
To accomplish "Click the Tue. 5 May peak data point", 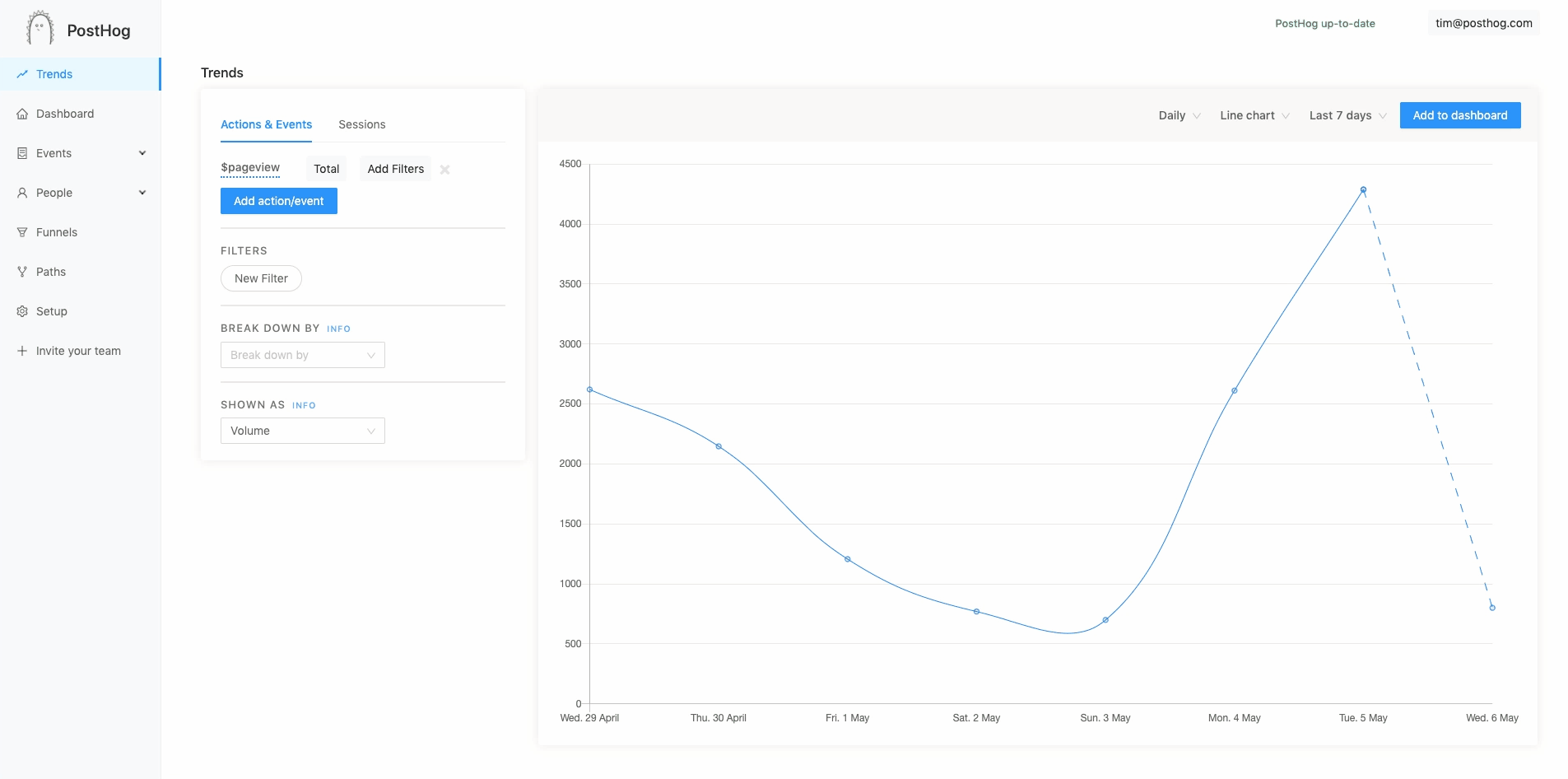I will click(1363, 190).
